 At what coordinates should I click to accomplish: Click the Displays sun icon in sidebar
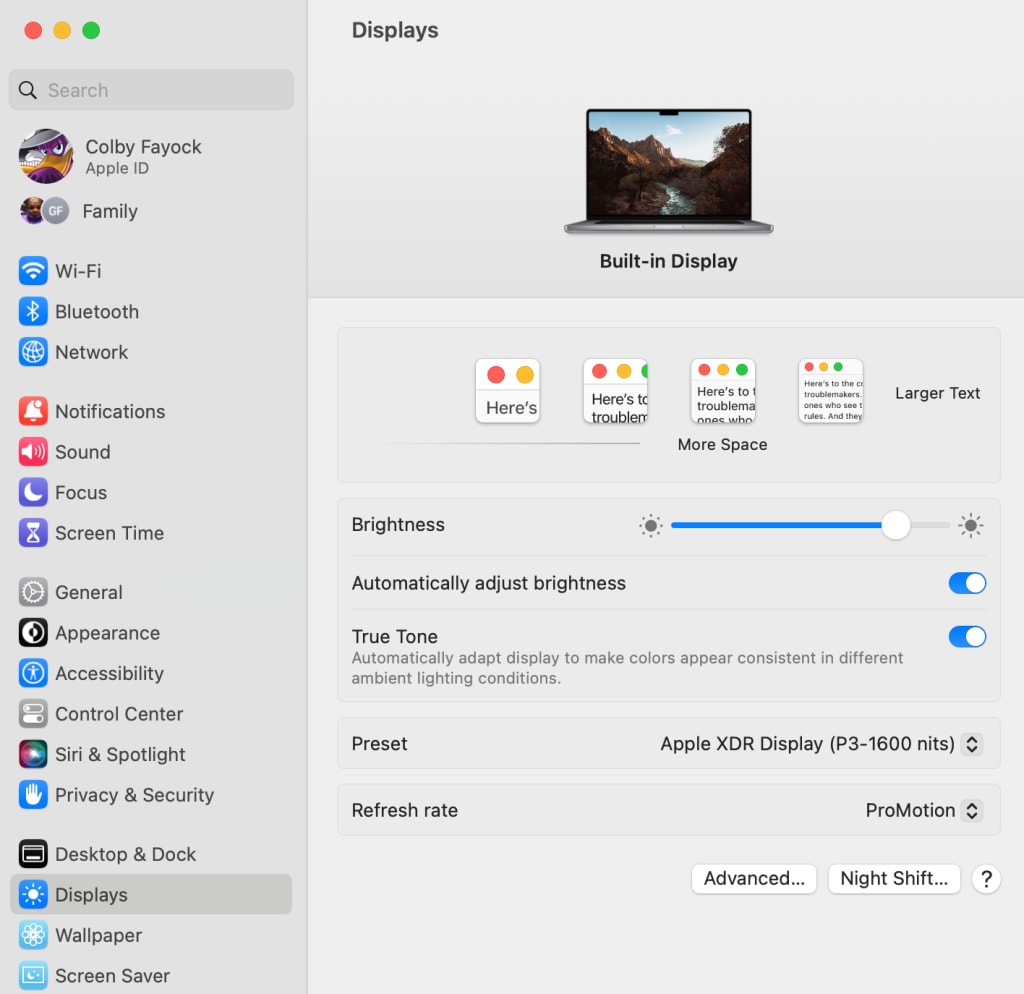(x=33, y=894)
